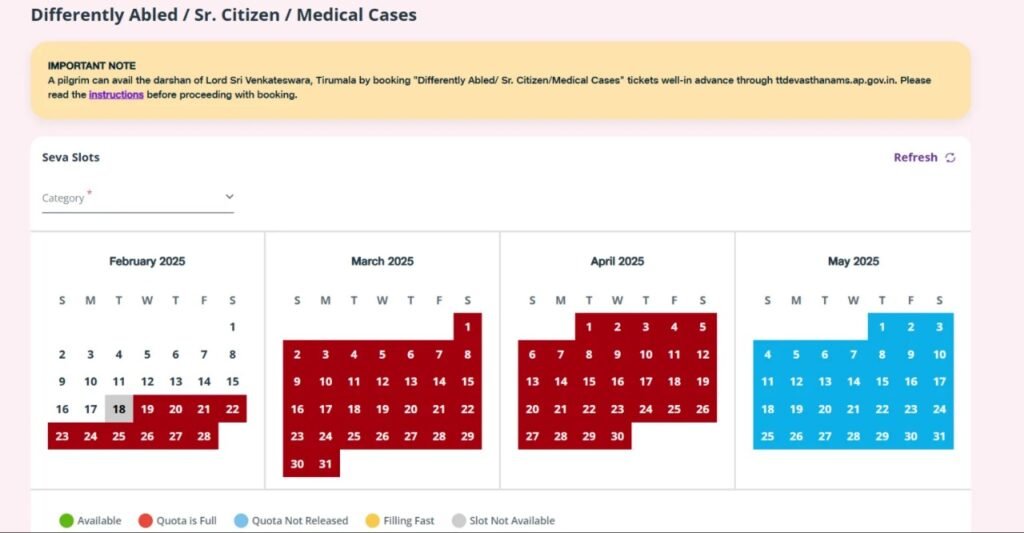Click the Refresh text button
1024x533 pixels.
coord(915,157)
